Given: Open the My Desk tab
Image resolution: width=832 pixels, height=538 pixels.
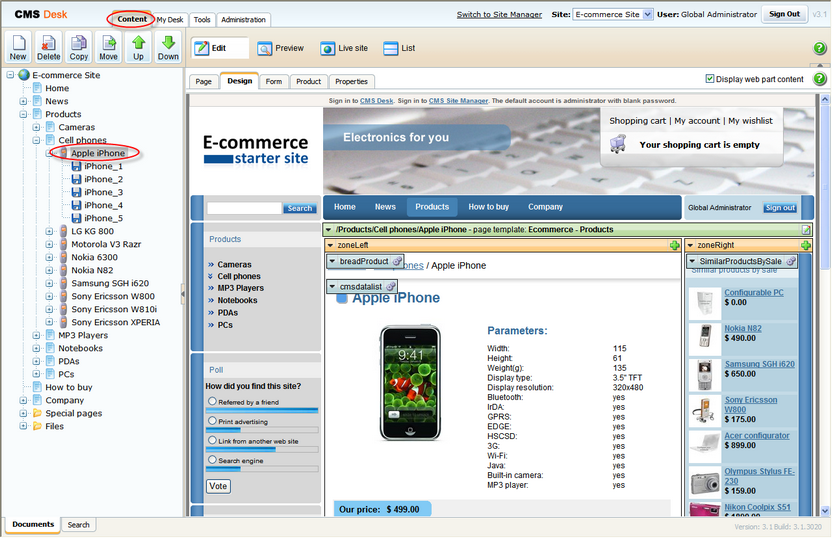Looking at the screenshot, I should coord(170,20).
